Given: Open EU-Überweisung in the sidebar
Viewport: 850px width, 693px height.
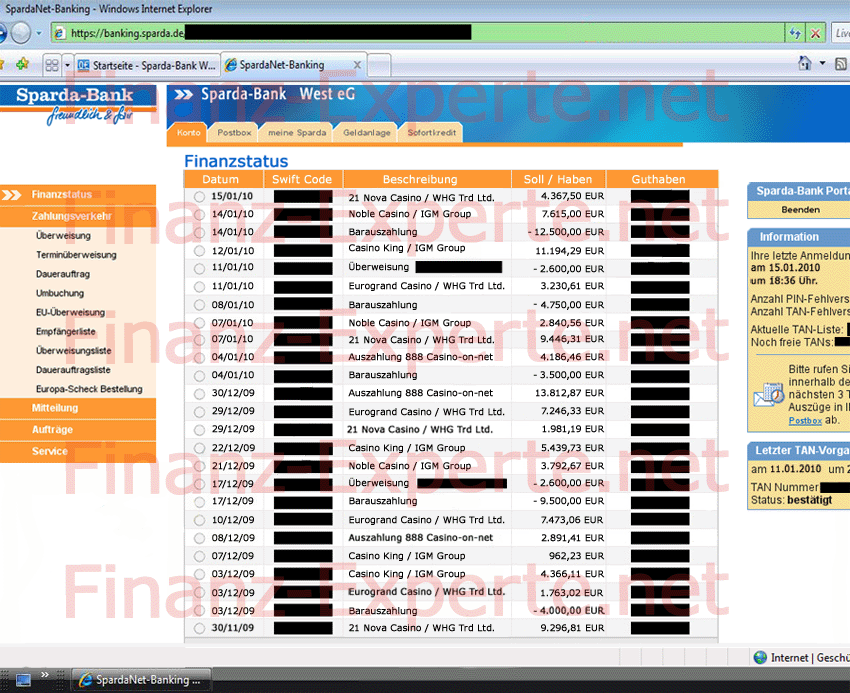Looking at the screenshot, I should [x=70, y=312].
